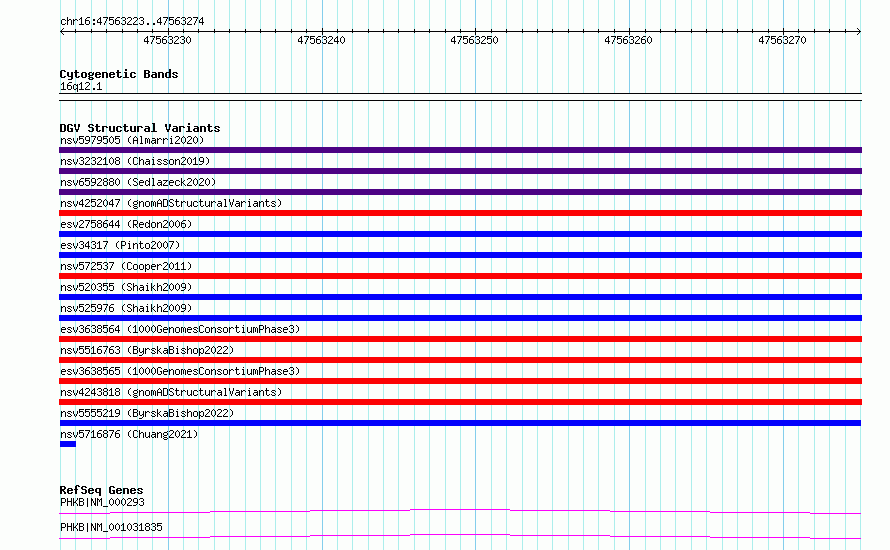Image resolution: width=890 pixels, height=550 pixels.
Task: Click the short blue bar under nsv5716876
Action: 68,444
